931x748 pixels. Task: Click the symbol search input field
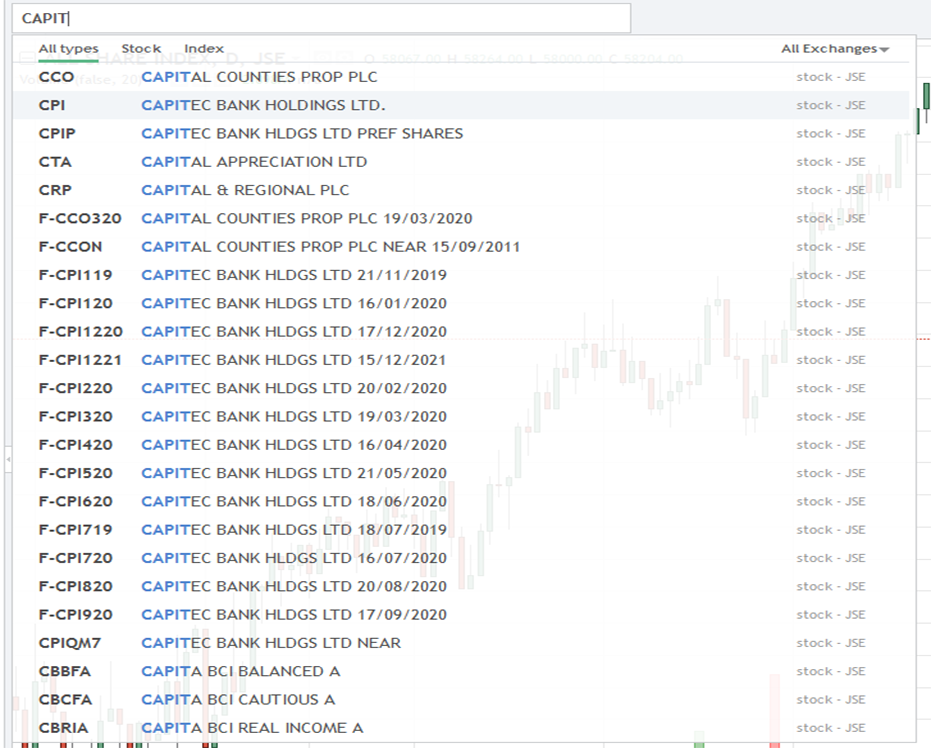click(x=321, y=18)
